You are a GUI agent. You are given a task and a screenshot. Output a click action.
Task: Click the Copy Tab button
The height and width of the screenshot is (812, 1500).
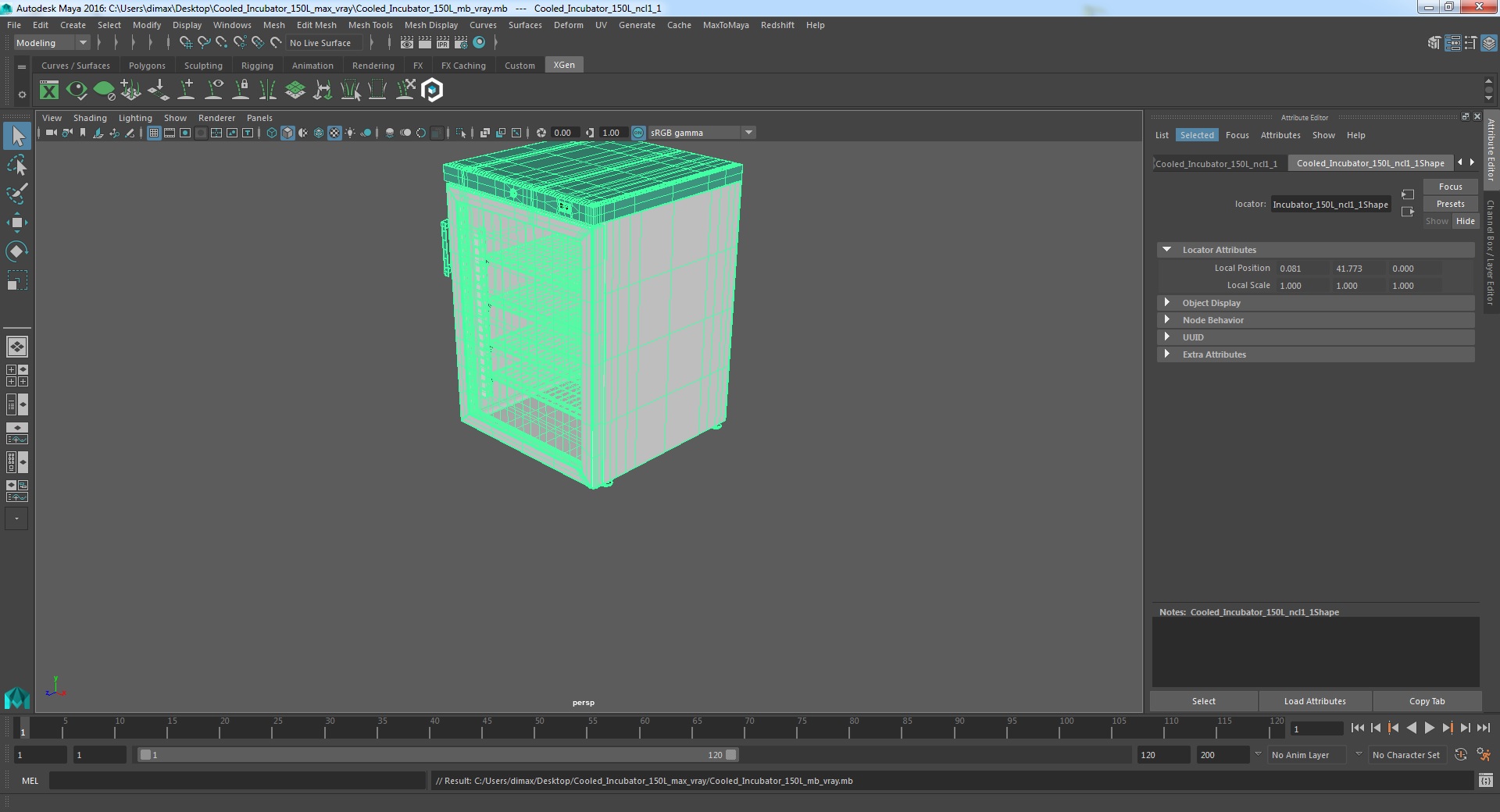click(x=1427, y=701)
